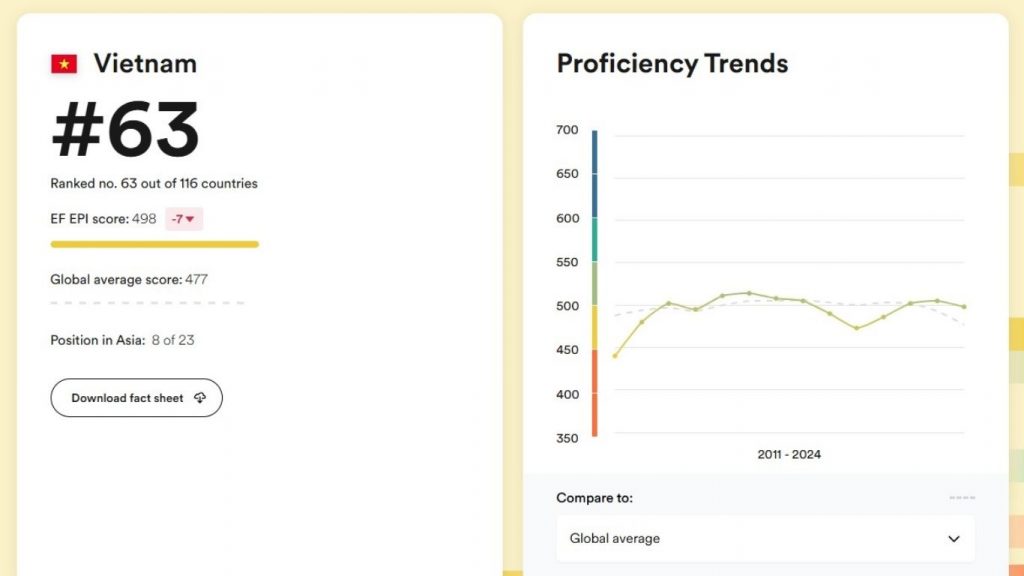
Task: Click the teal proficiency band segment
Action: click(x=594, y=240)
